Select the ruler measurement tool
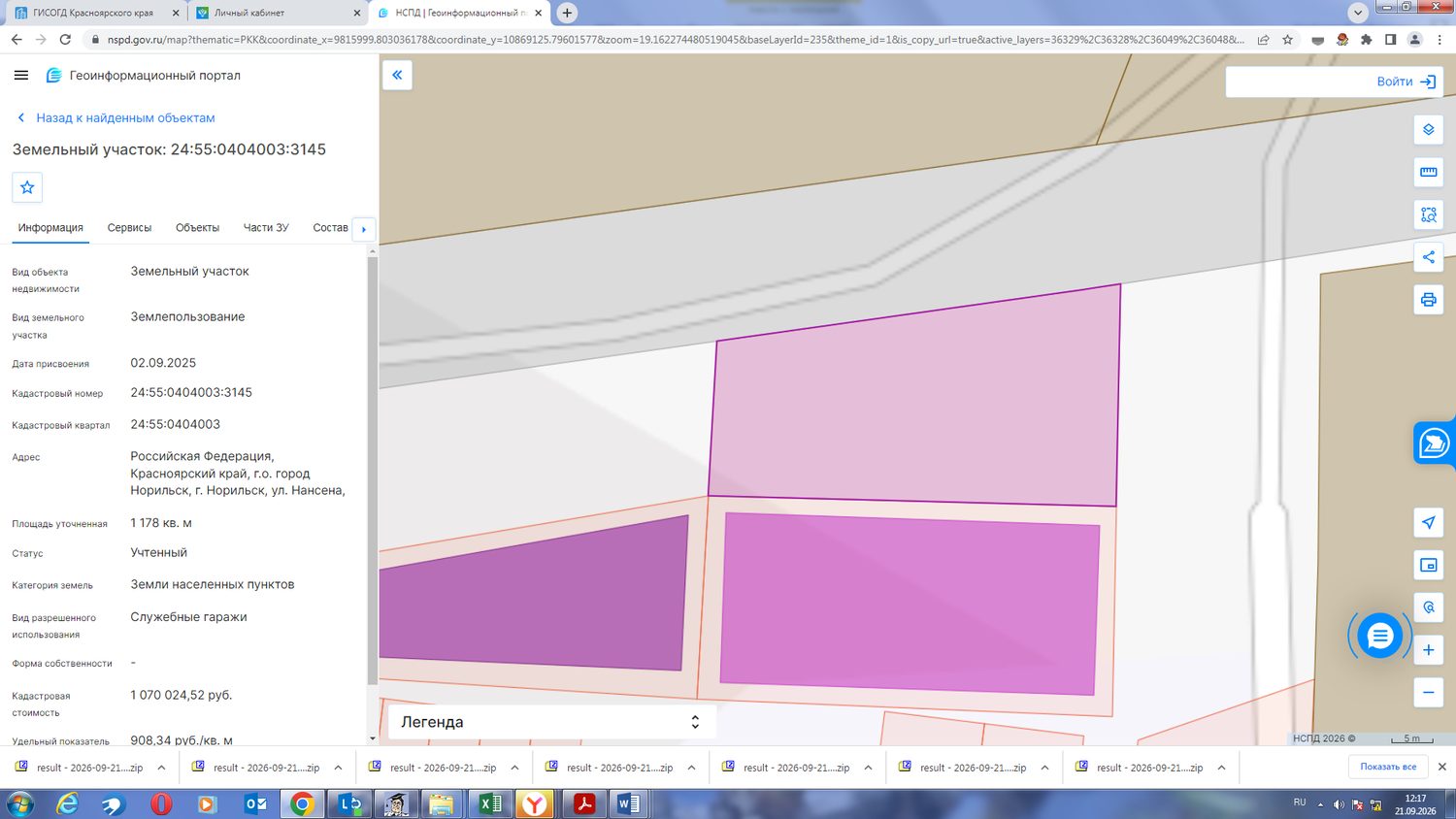 [1428, 172]
